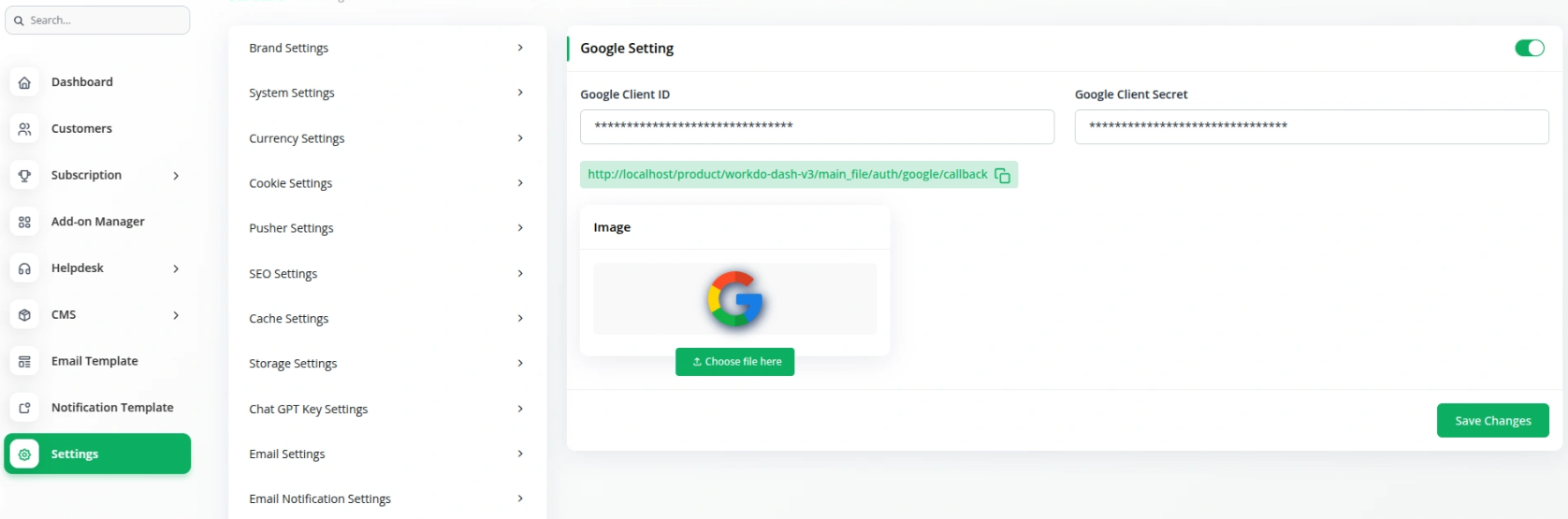Copy the Google callback URL
The height and width of the screenshot is (519, 1568).
pyautogui.click(x=1002, y=175)
